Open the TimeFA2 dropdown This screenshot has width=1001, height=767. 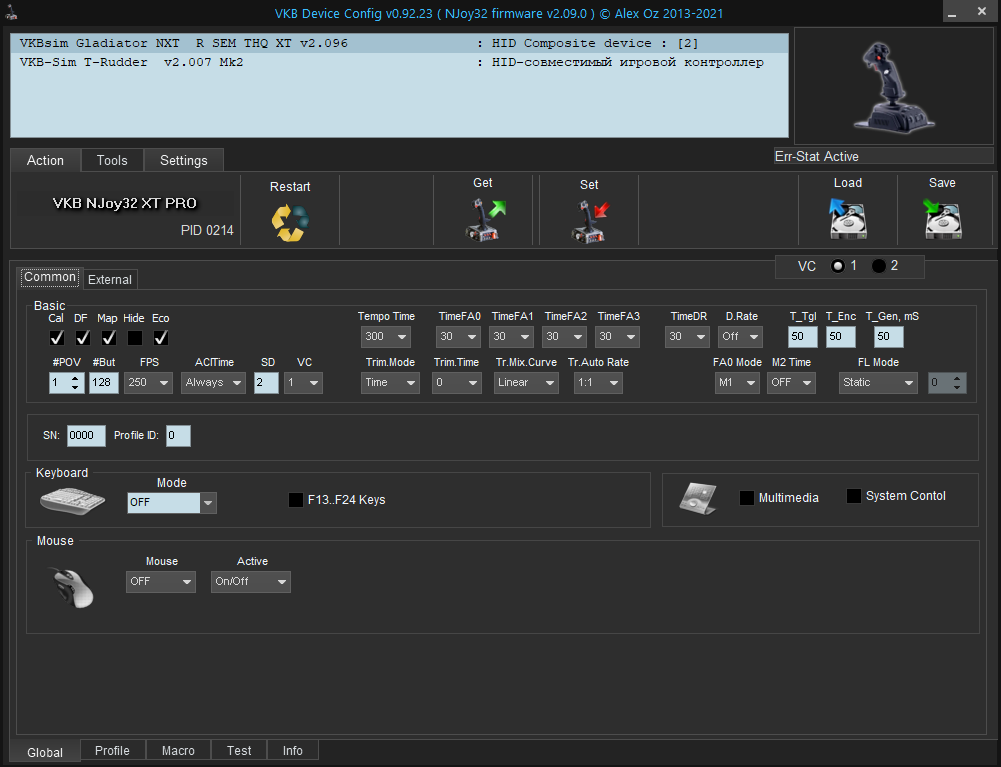pyautogui.click(x=564, y=337)
